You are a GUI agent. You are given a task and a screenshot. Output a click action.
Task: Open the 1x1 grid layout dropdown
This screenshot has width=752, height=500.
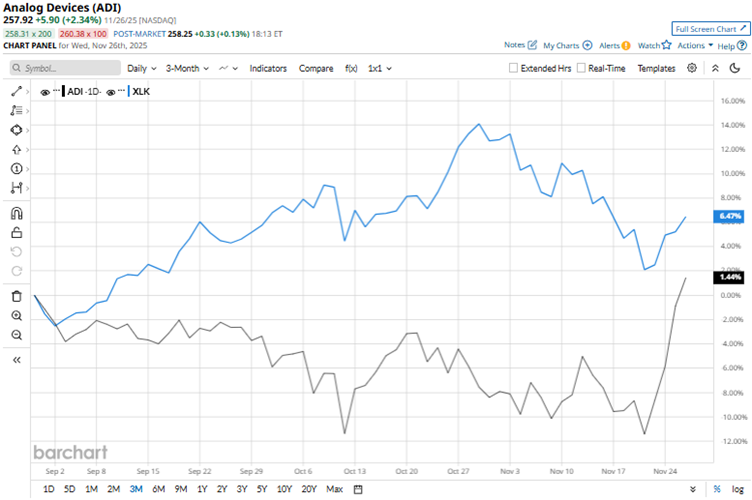380,69
